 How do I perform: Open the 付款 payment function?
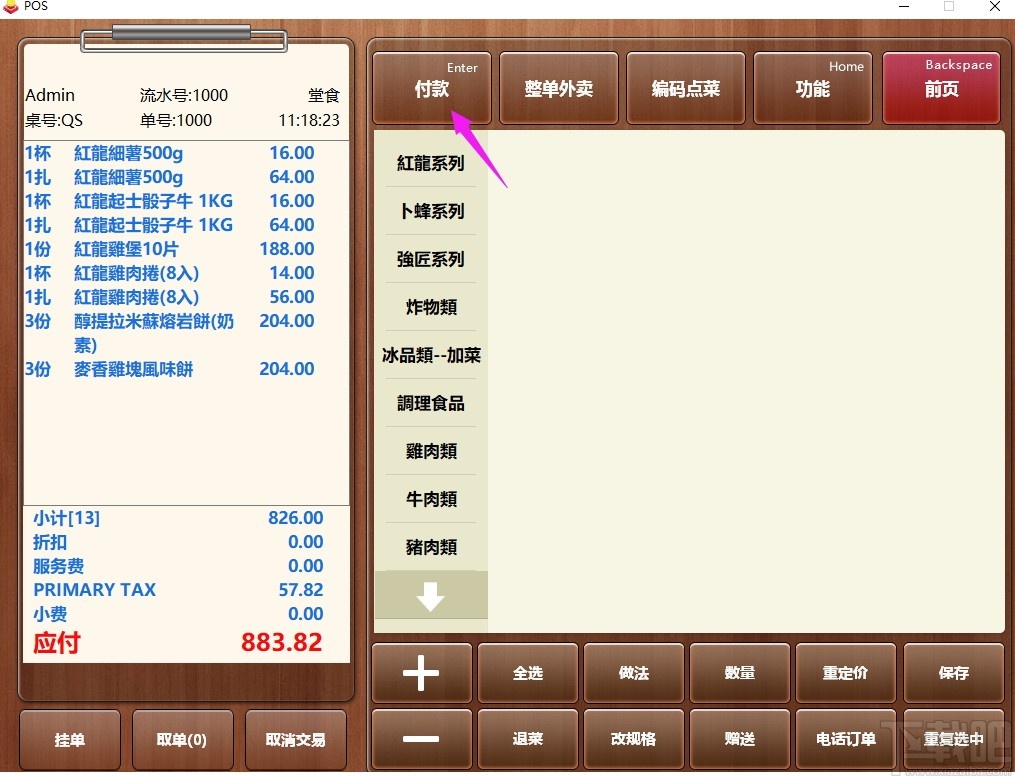(x=431, y=88)
